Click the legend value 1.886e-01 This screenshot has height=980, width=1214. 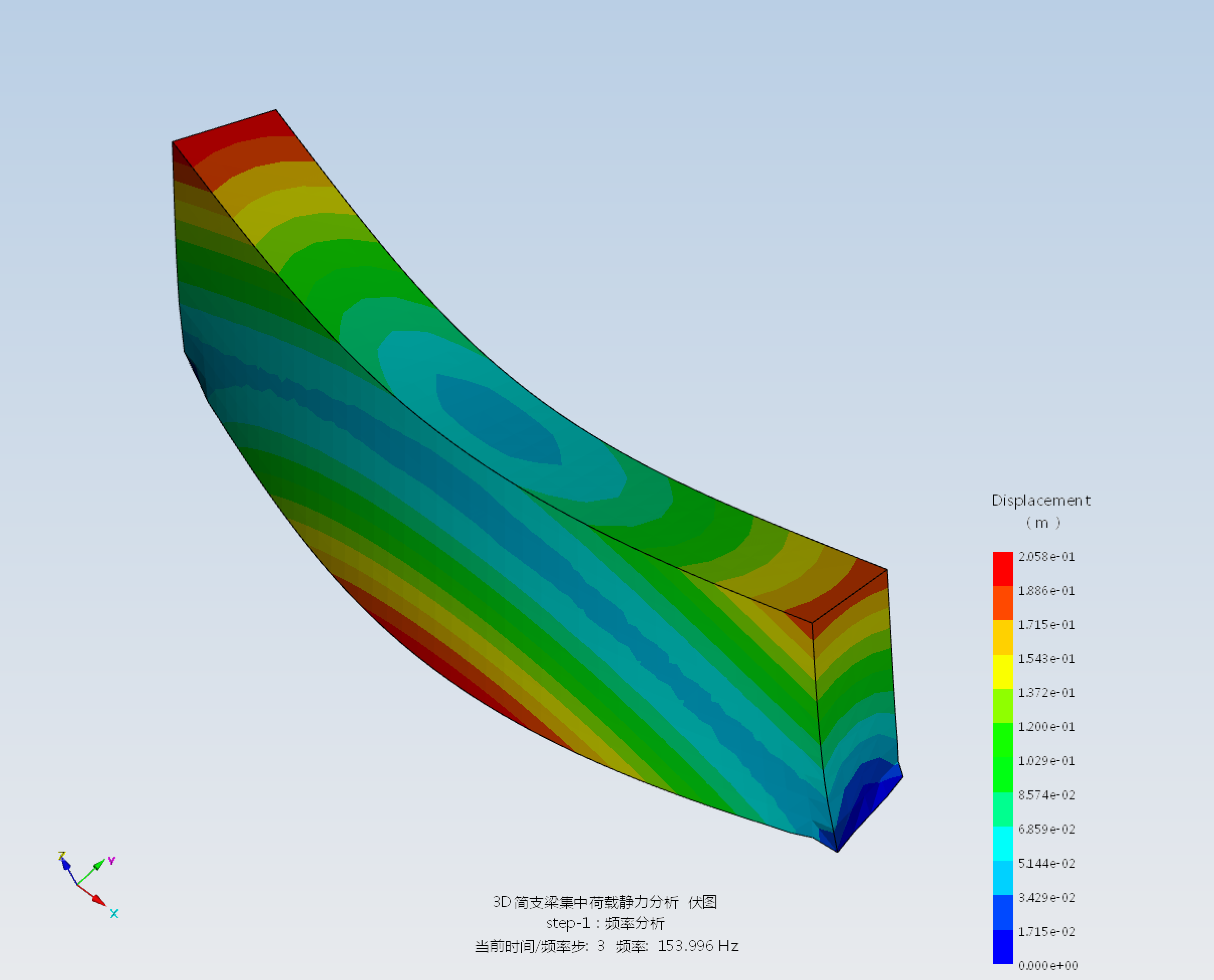click(x=1046, y=590)
